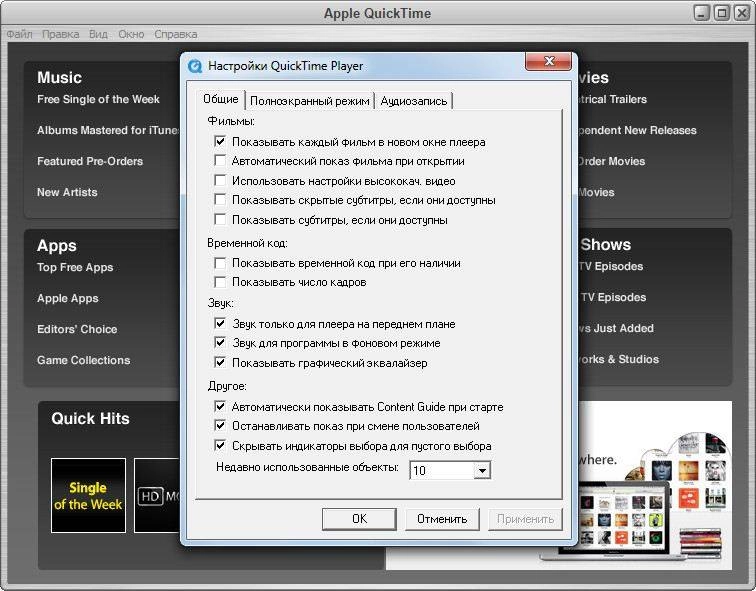Click the 'Отменить' button
Image resolution: width=756 pixels, height=591 pixels.
[442, 519]
